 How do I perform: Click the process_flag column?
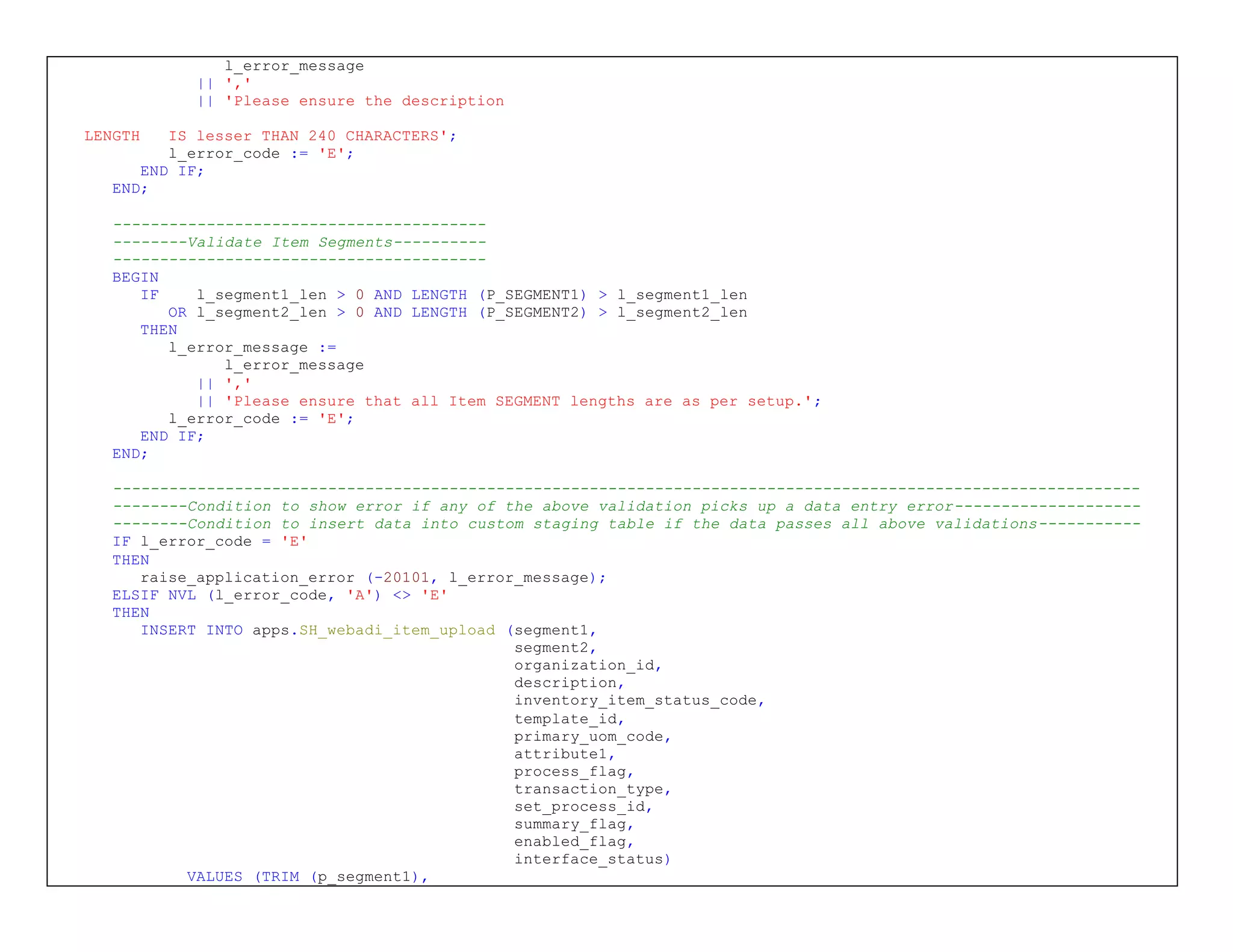[570, 771]
